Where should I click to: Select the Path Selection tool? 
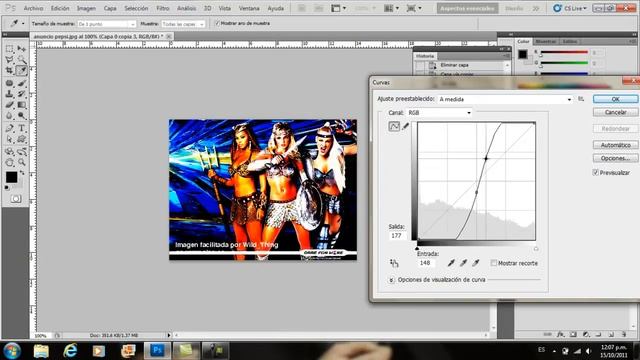[9, 140]
